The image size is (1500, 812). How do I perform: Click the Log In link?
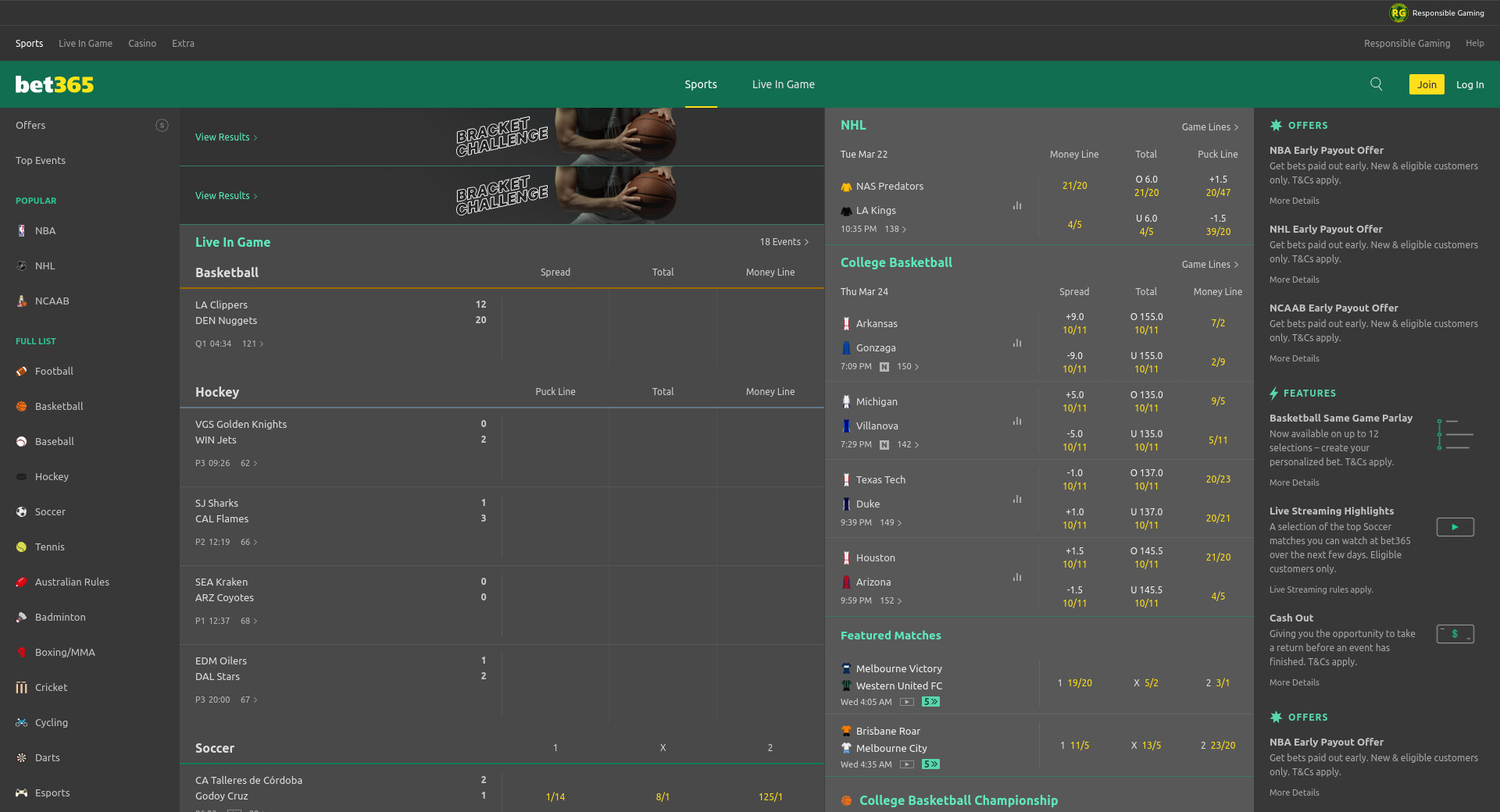click(x=1470, y=84)
